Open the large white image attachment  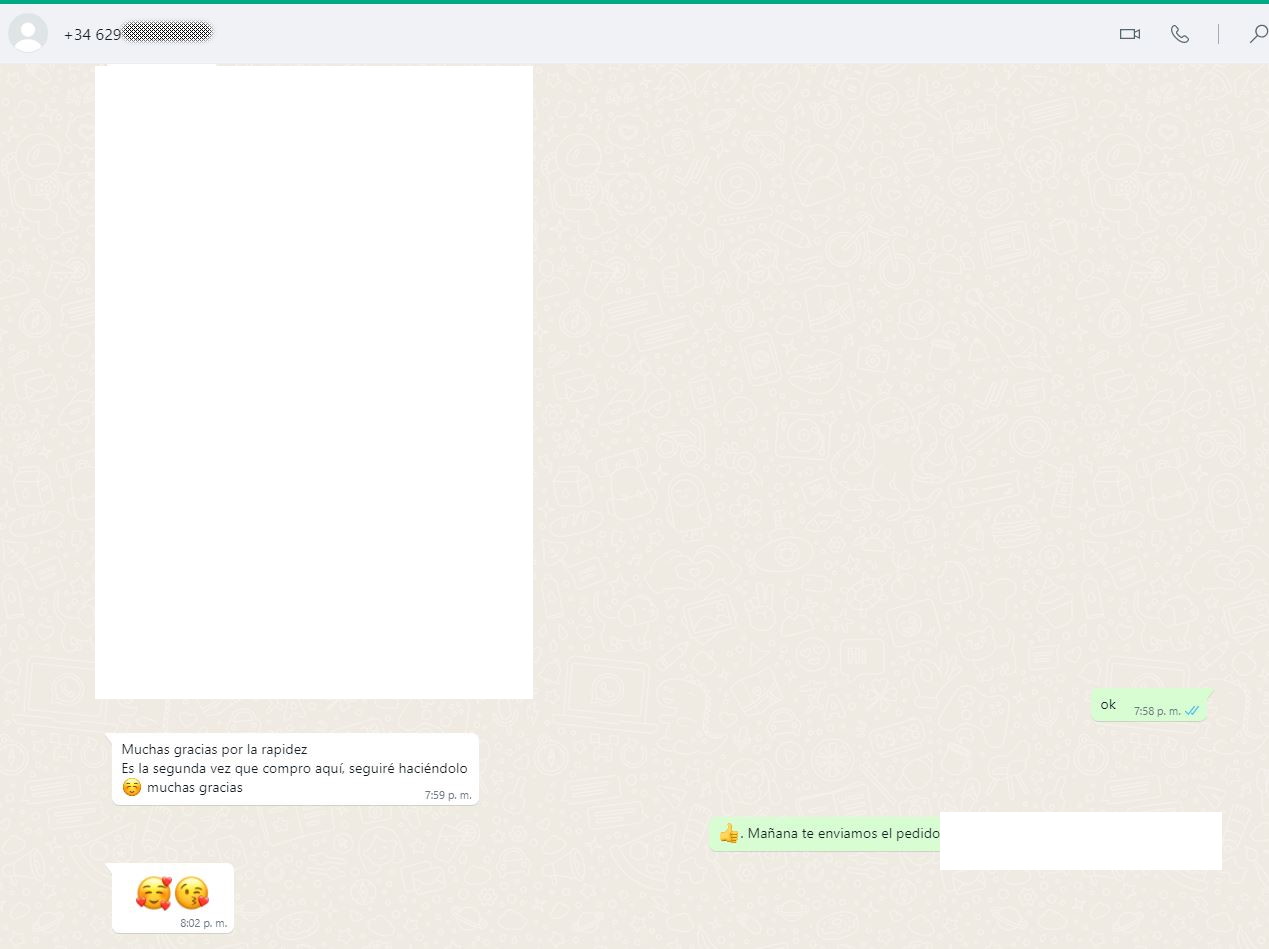[x=314, y=382]
